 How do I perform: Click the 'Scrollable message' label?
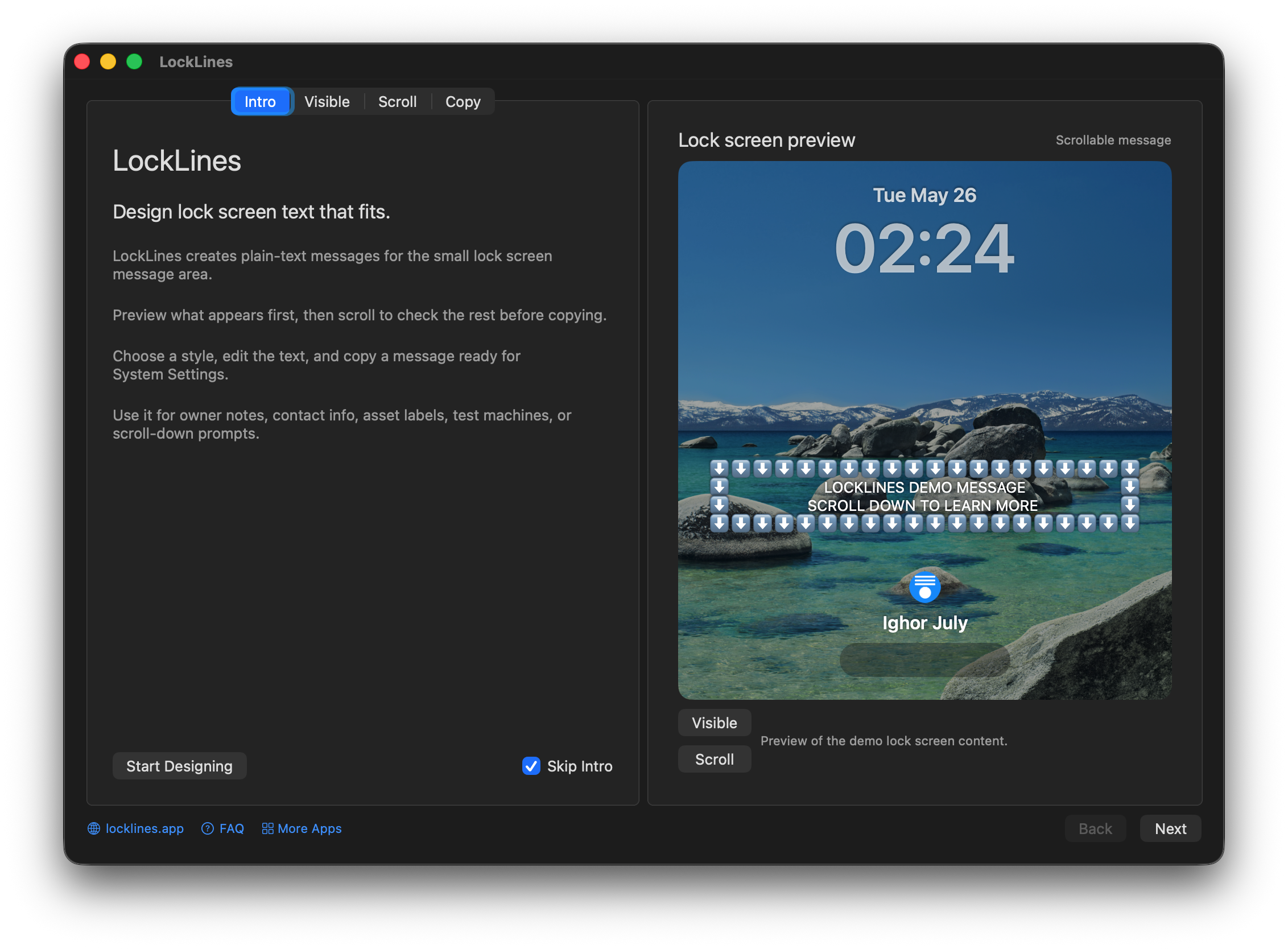pyautogui.click(x=1113, y=140)
